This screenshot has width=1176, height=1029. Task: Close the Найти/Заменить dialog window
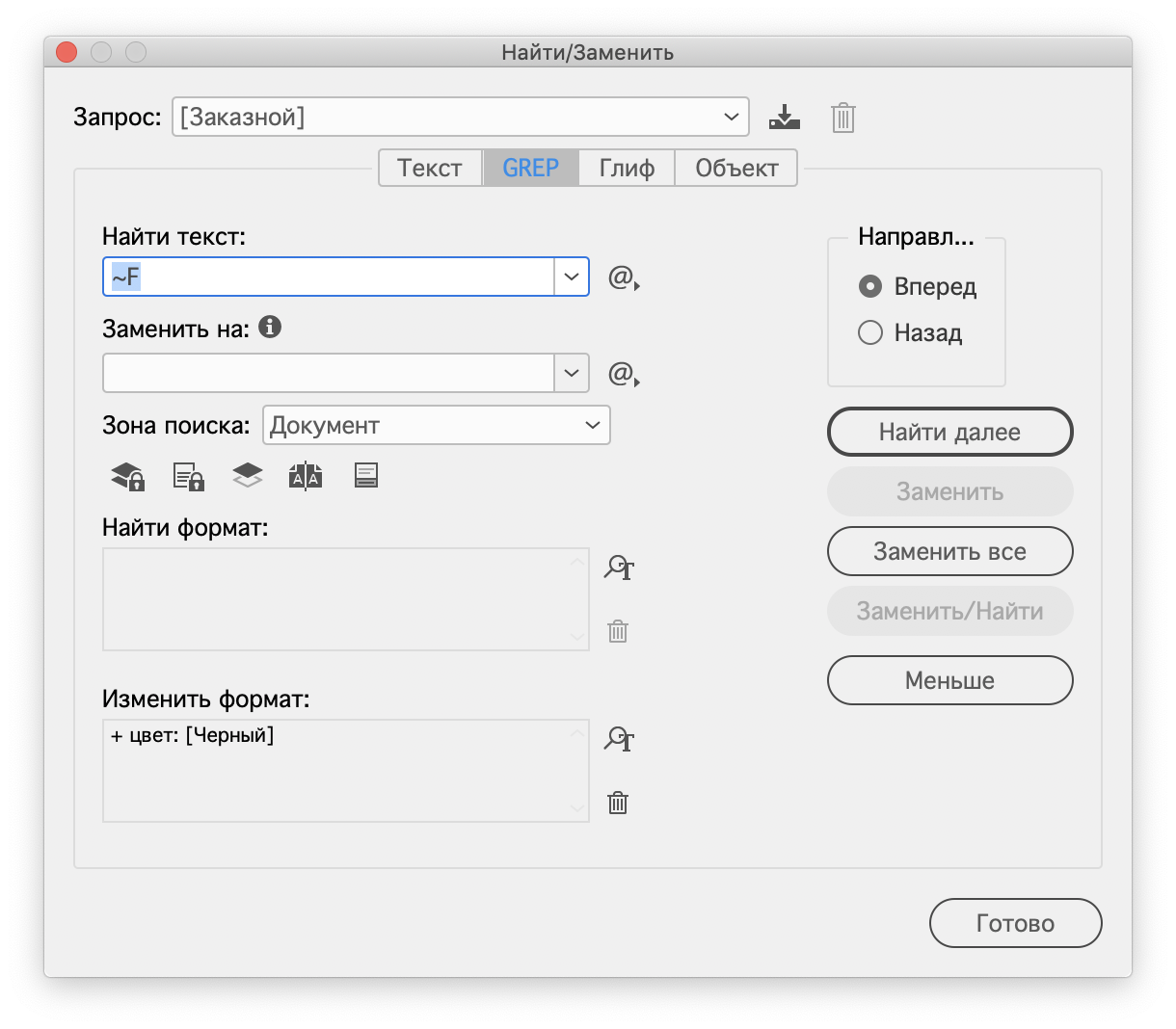click(x=67, y=52)
